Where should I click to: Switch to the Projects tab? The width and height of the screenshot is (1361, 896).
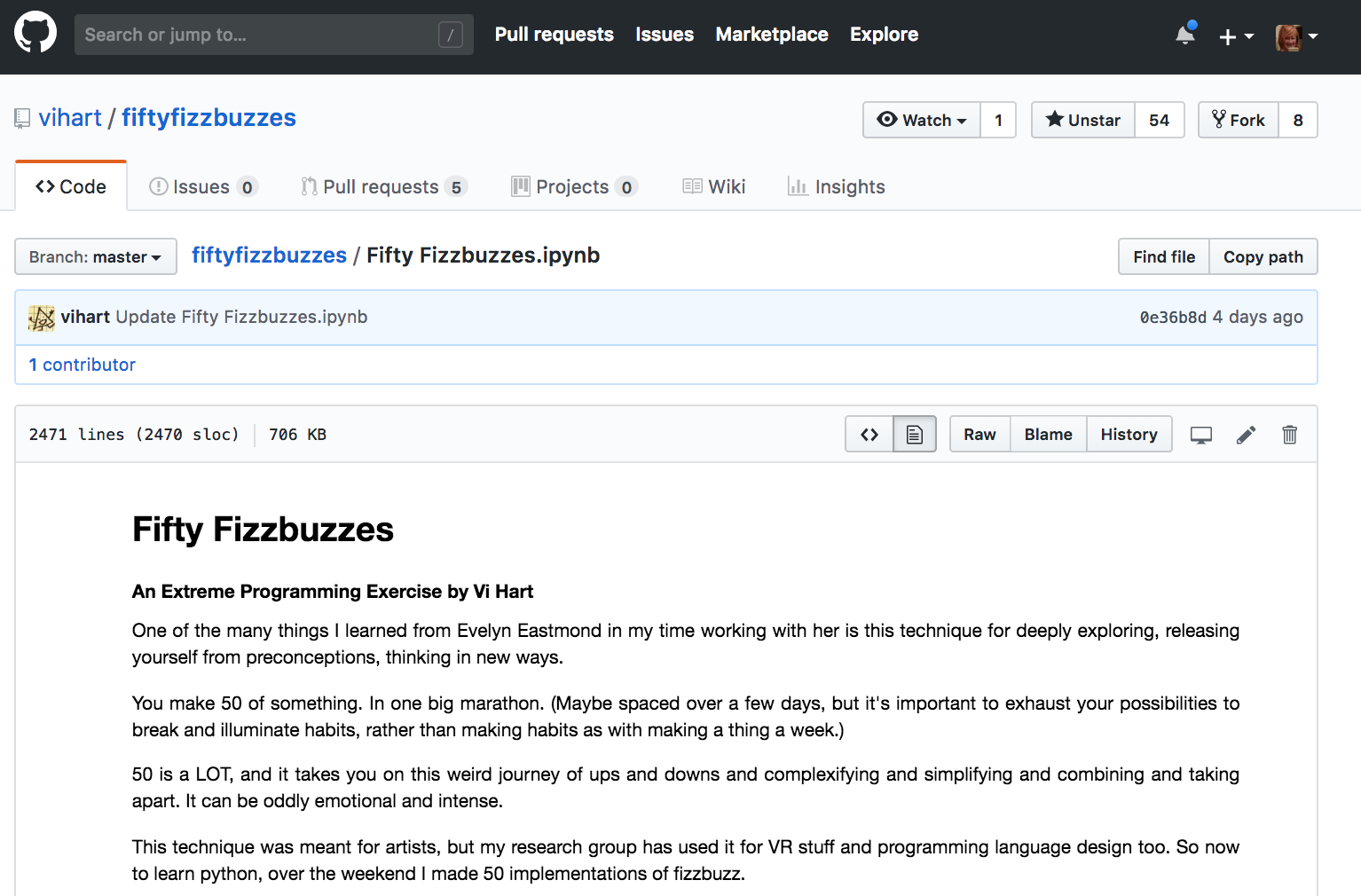point(574,186)
